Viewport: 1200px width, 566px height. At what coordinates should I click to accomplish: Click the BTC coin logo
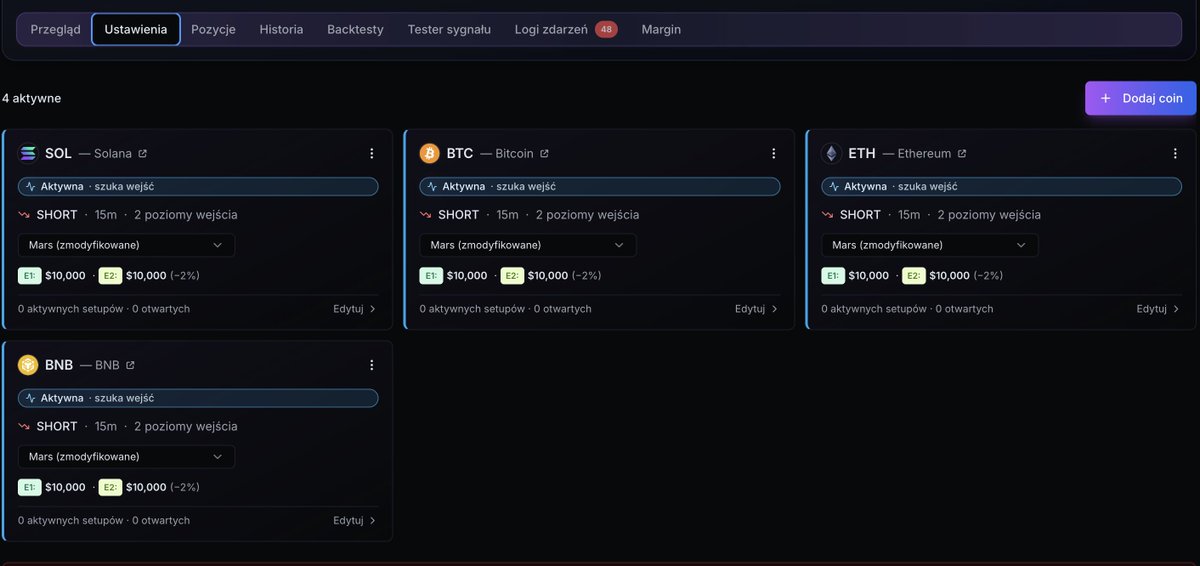(430, 153)
